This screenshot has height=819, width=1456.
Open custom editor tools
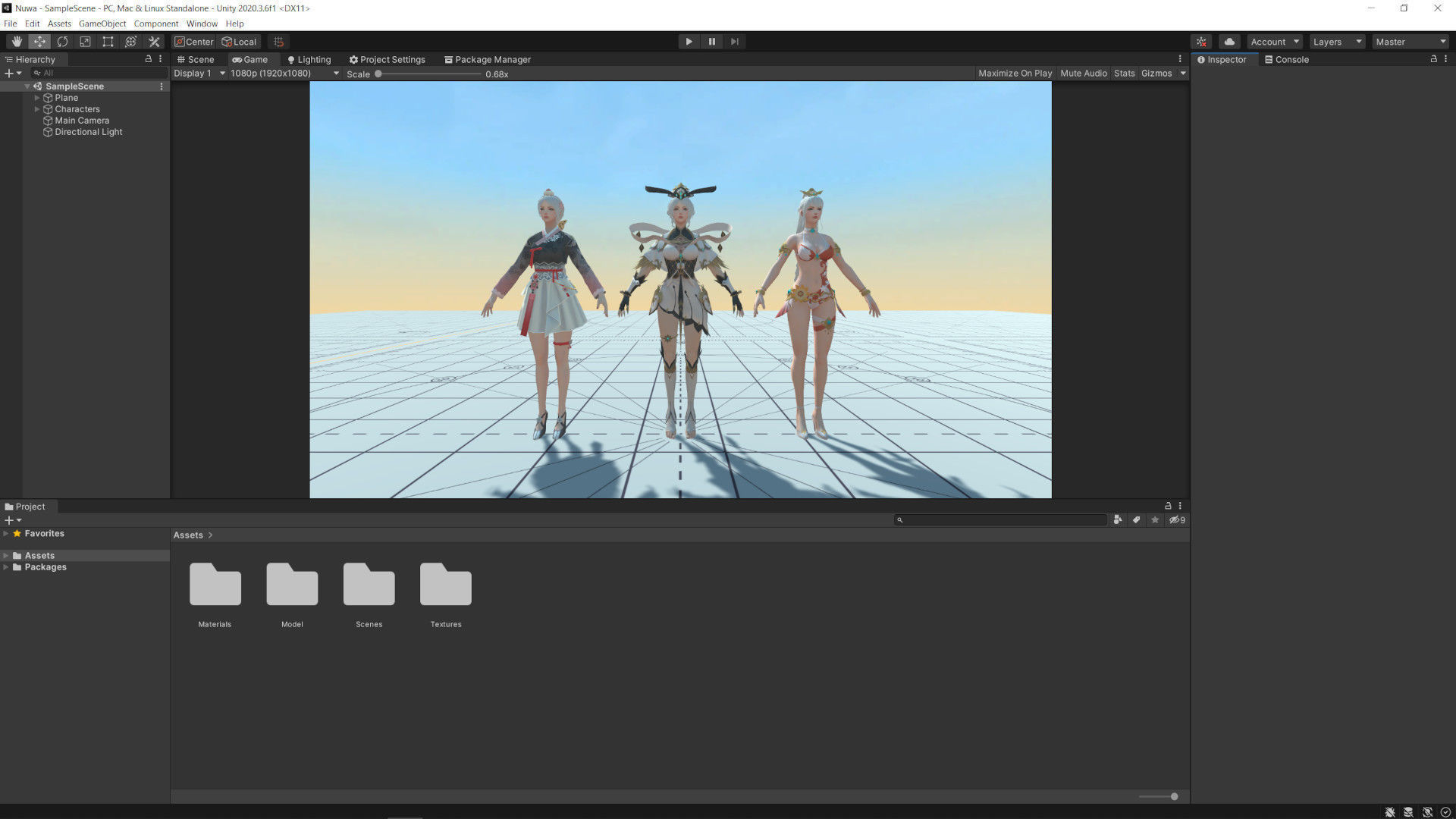coord(154,42)
